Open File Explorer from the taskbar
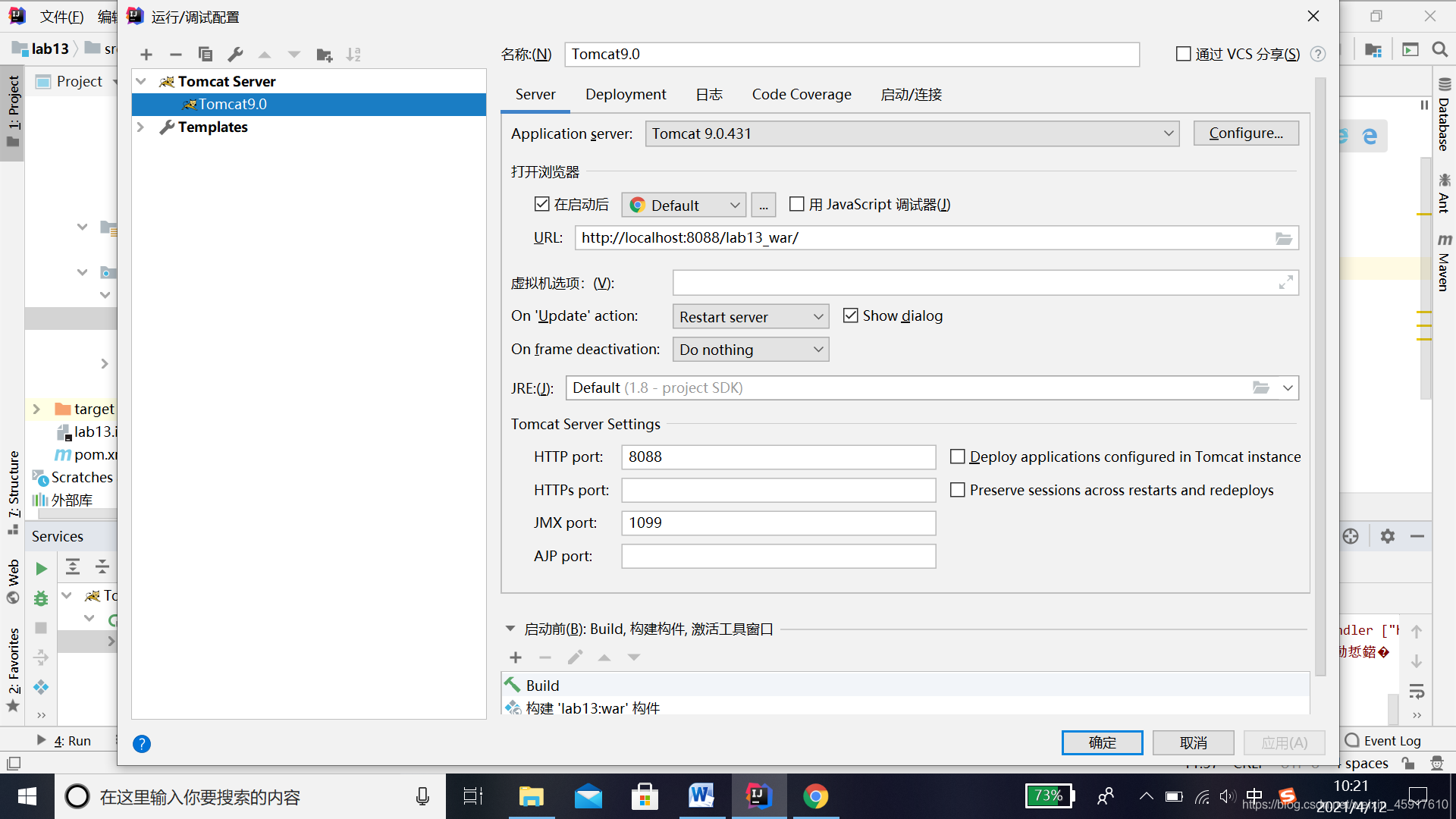 coord(531,796)
